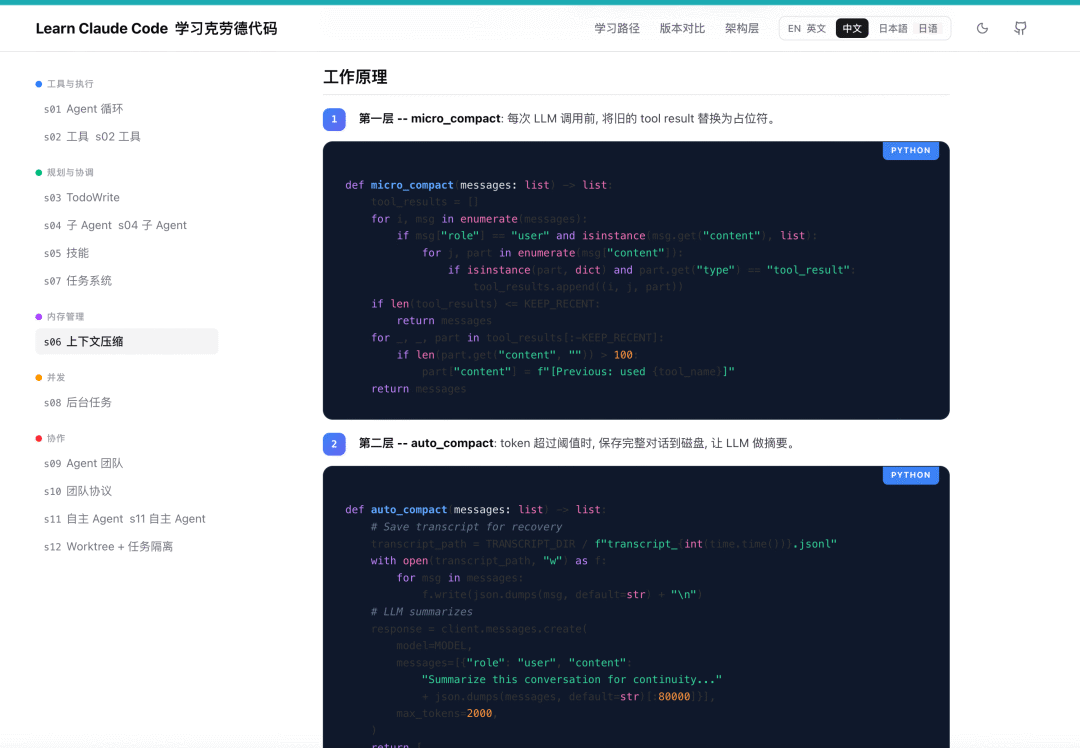
Task: Toggle dark mode with moon icon
Action: (982, 28)
